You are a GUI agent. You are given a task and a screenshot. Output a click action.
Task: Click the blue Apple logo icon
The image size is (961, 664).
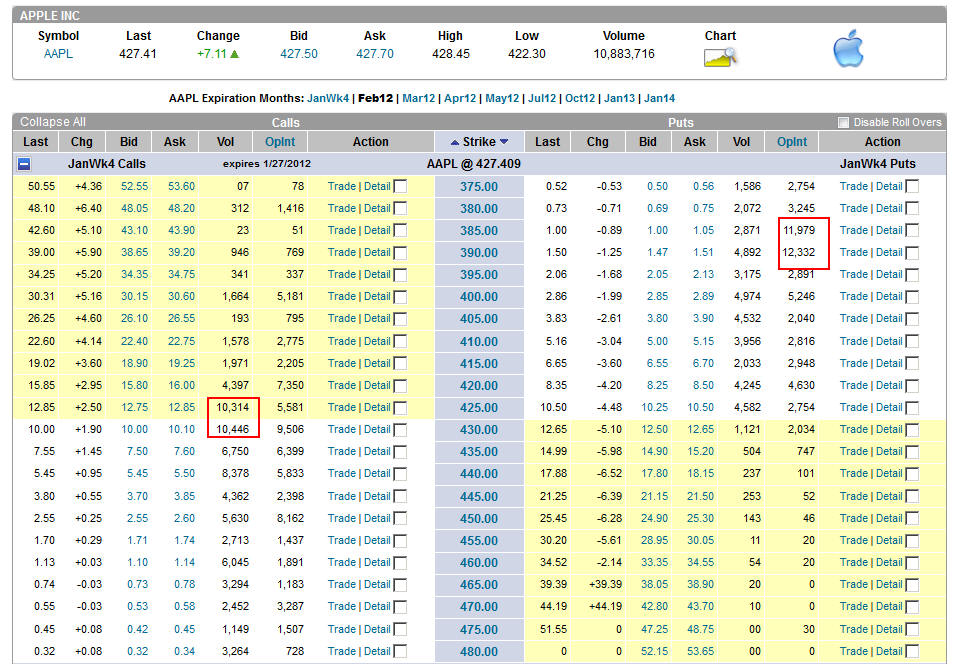tap(847, 48)
